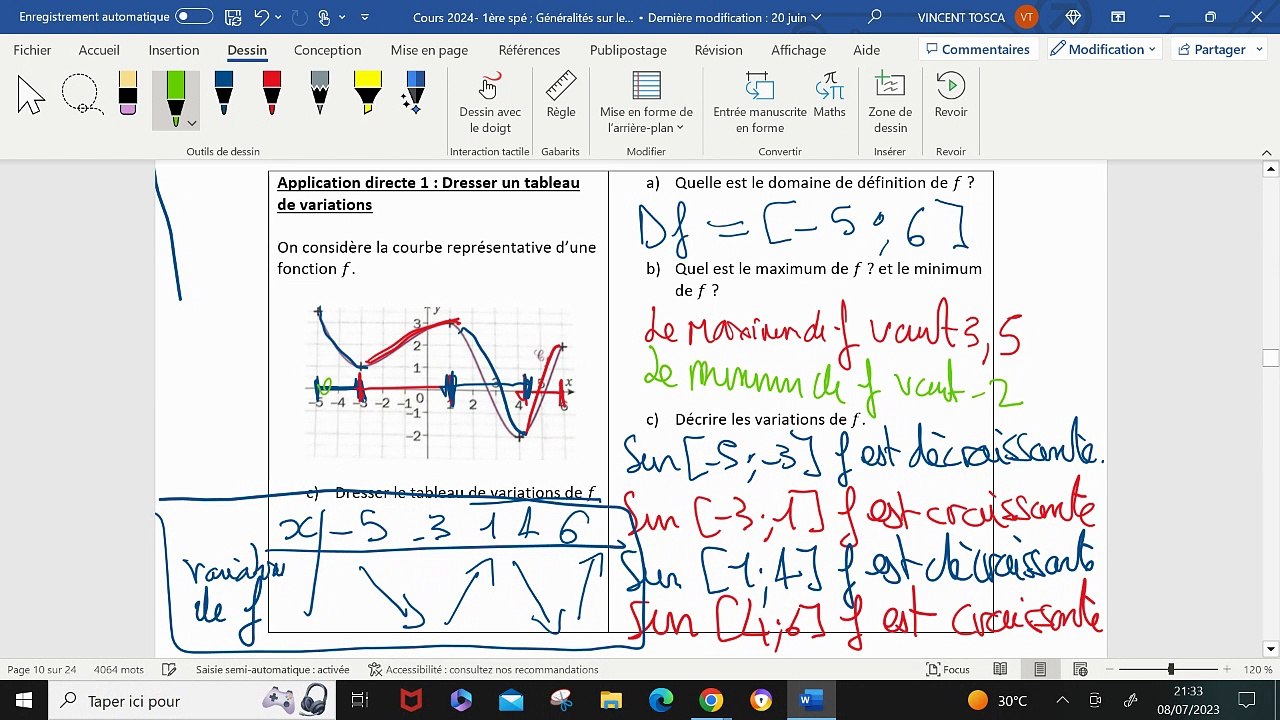
Task: Expand the Undo history dropdown
Action: [279, 17]
